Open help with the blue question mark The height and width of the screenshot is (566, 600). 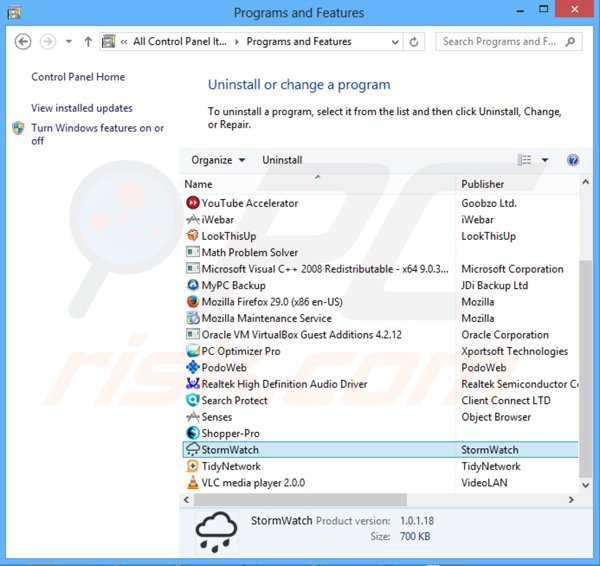572,160
